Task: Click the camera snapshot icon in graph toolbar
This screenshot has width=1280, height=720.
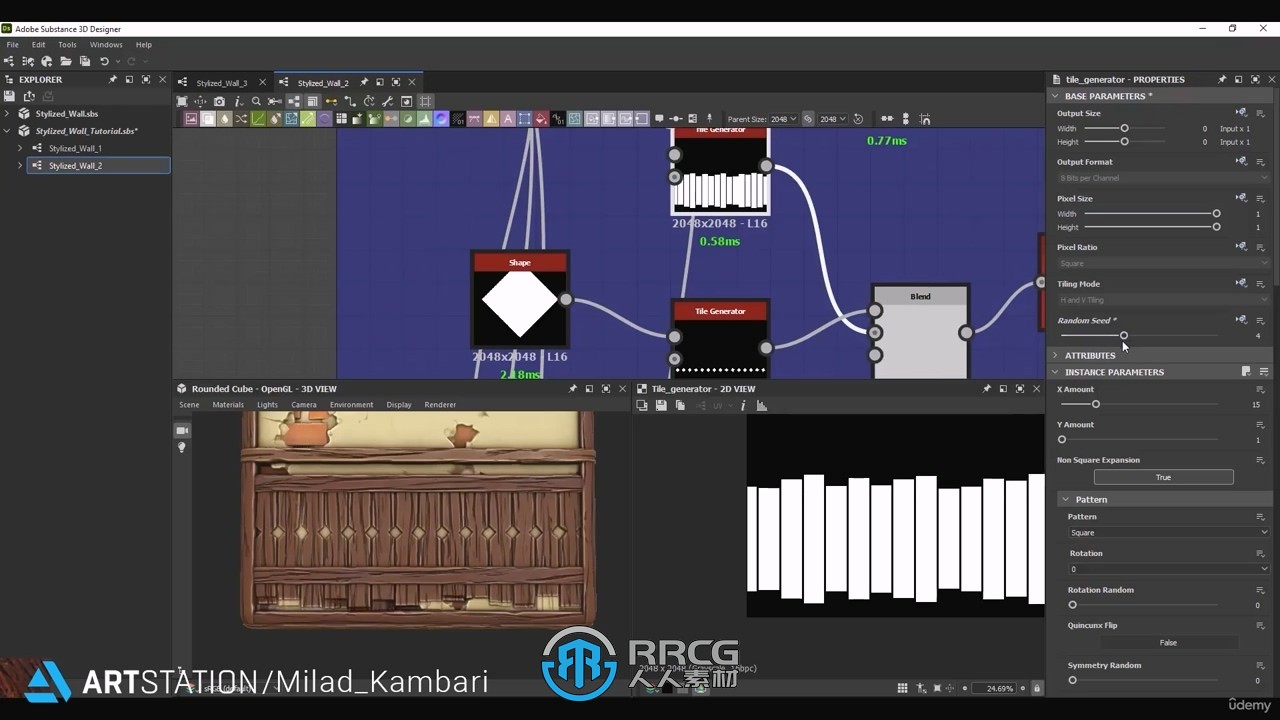Action: click(x=219, y=101)
